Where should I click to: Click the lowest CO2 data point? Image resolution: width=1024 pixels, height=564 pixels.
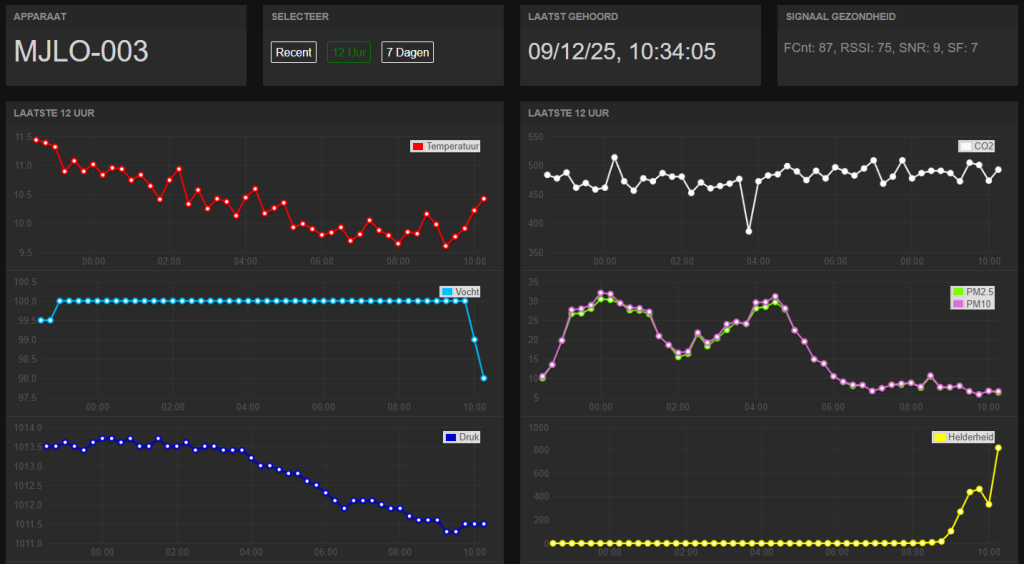(x=749, y=231)
